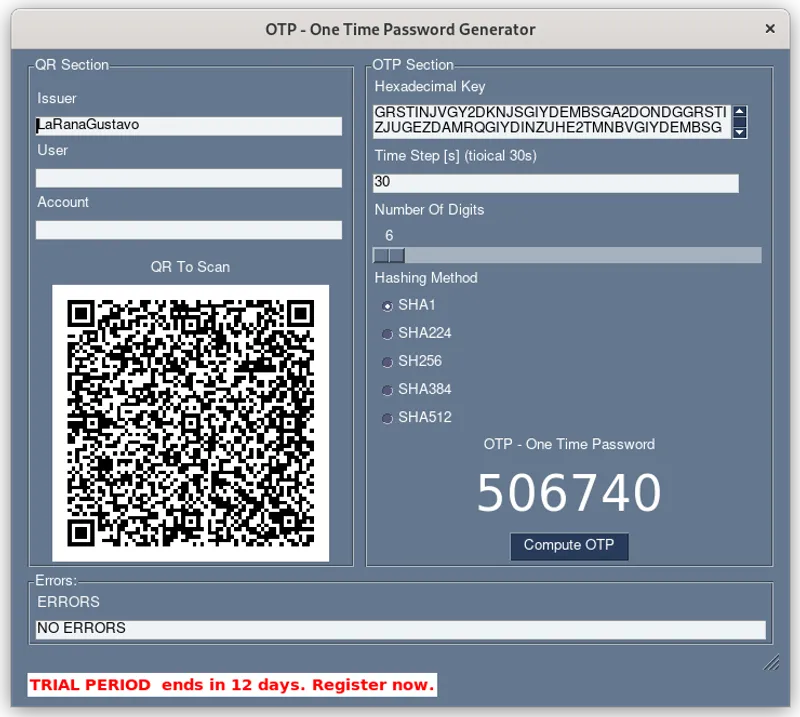Click the hexadecimal key scroll down arrow
The height and width of the screenshot is (717, 800).
click(x=740, y=132)
